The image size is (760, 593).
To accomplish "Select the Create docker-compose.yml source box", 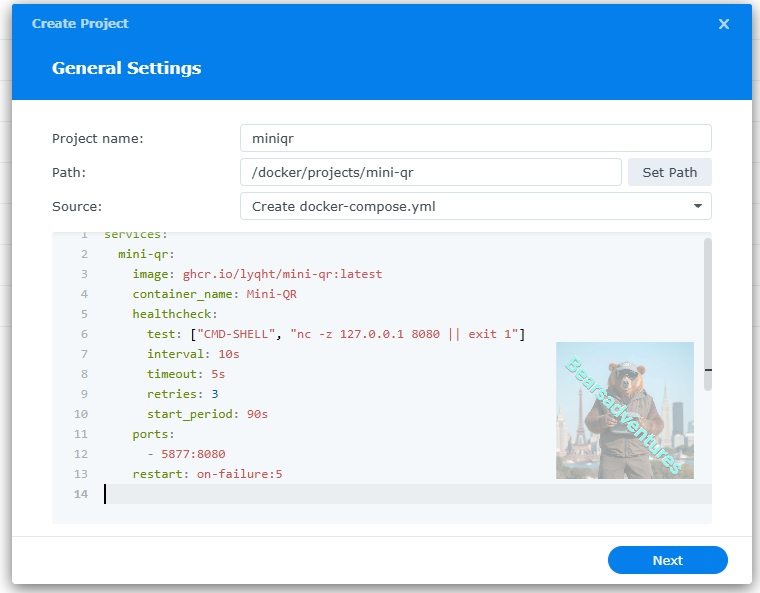I will click(475, 206).
